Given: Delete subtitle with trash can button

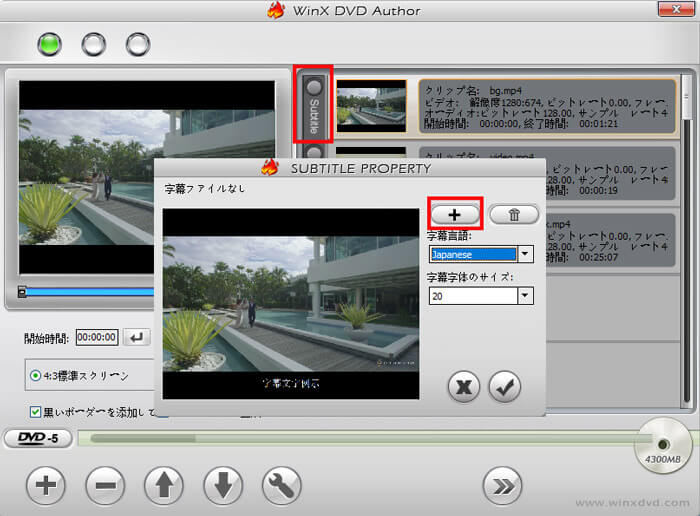Looking at the screenshot, I should pos(514,215).
